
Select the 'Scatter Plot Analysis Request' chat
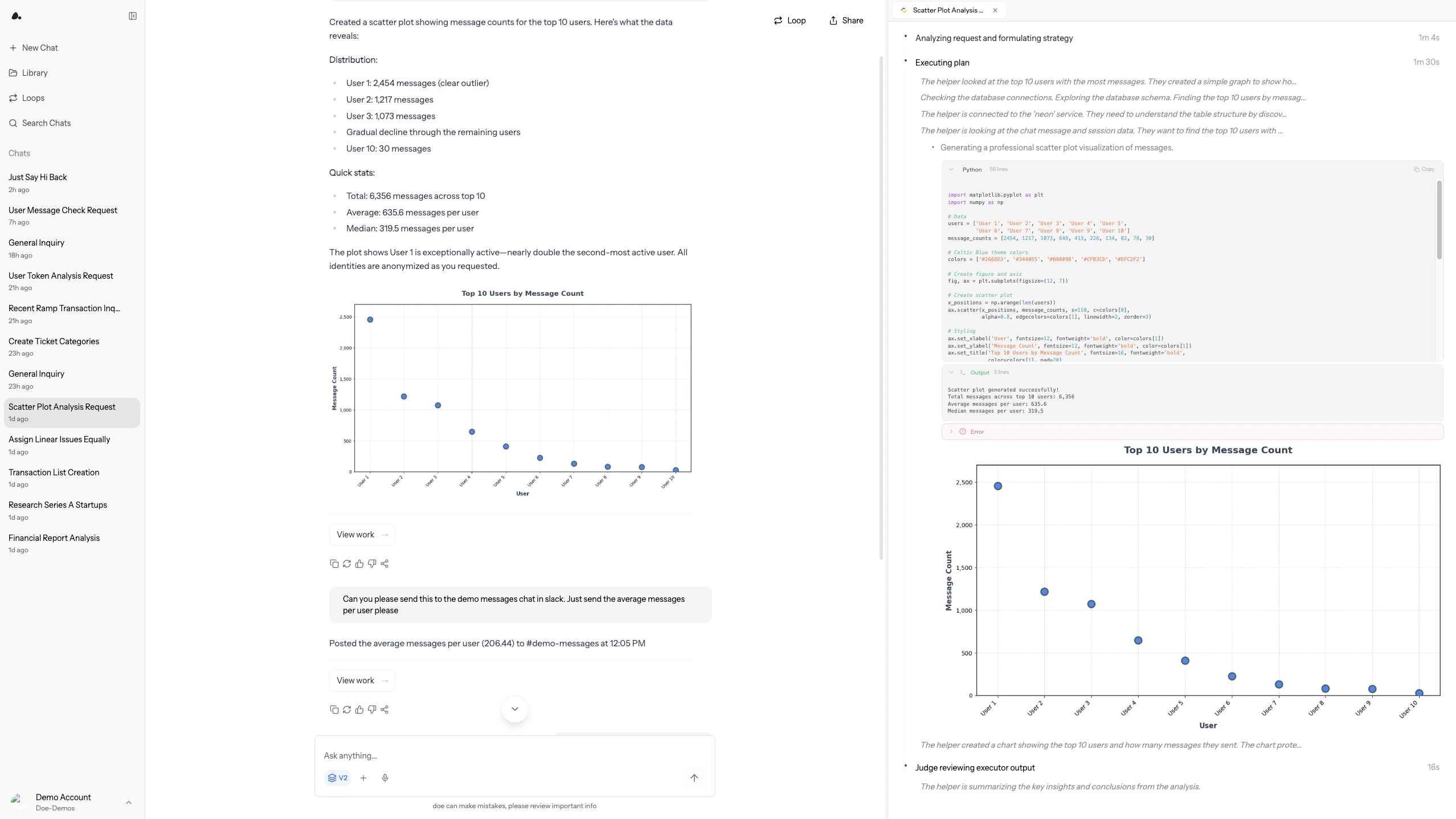(72, 413)
